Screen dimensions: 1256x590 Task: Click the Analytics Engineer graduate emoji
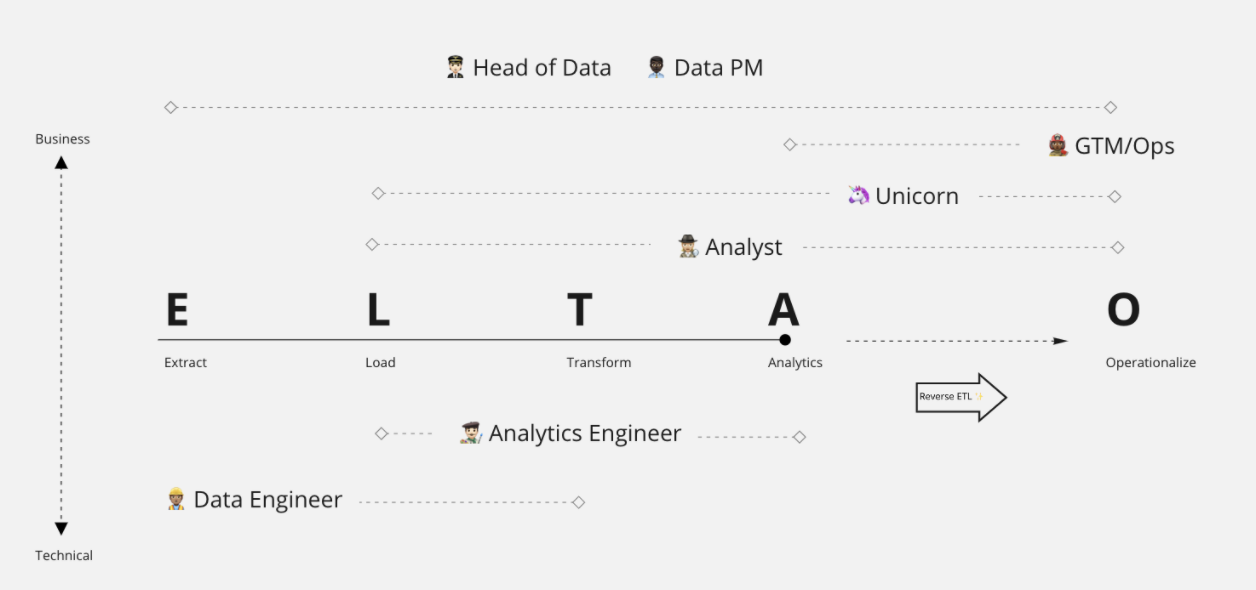[x=470, y=433]
